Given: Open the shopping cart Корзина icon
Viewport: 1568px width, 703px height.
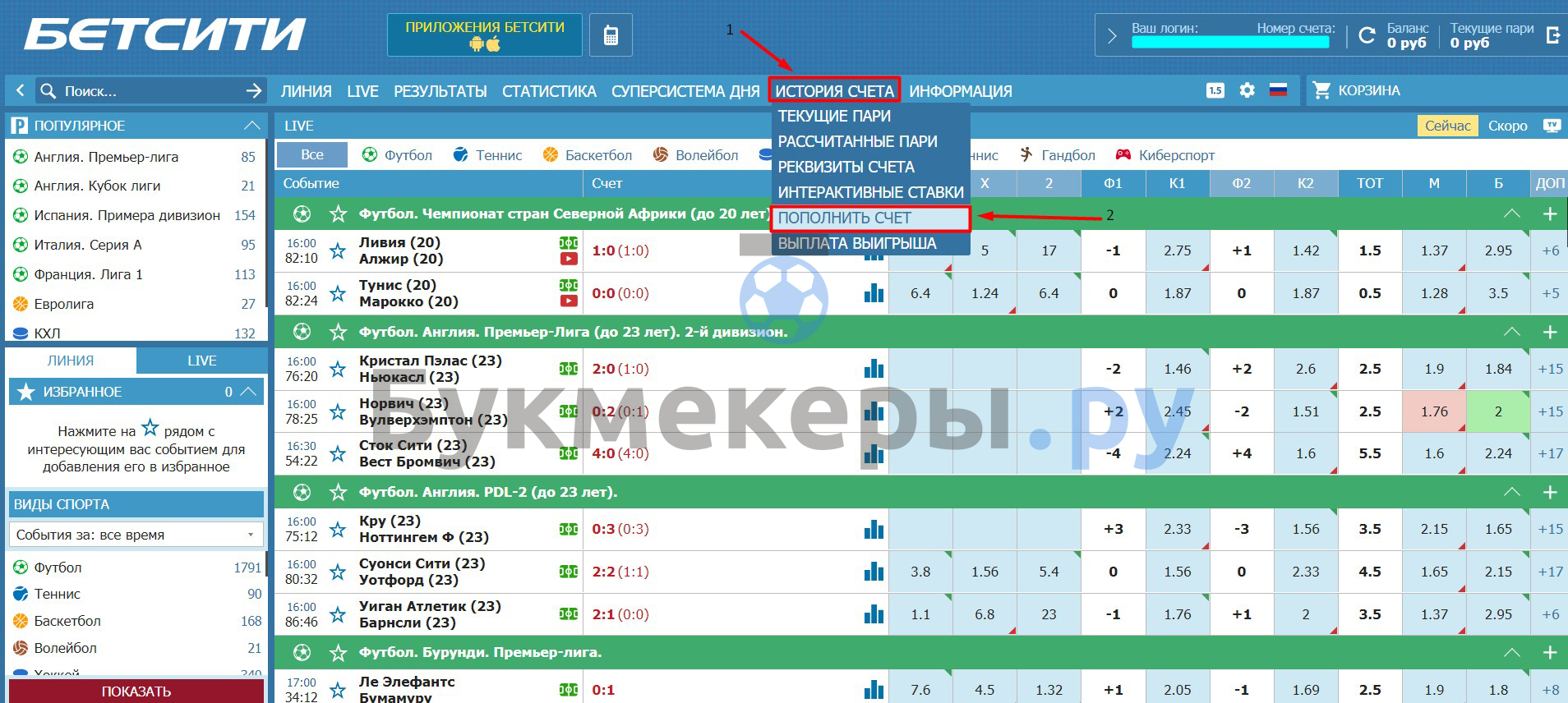Looking at the screenshot, I should tap(1321, 90).
